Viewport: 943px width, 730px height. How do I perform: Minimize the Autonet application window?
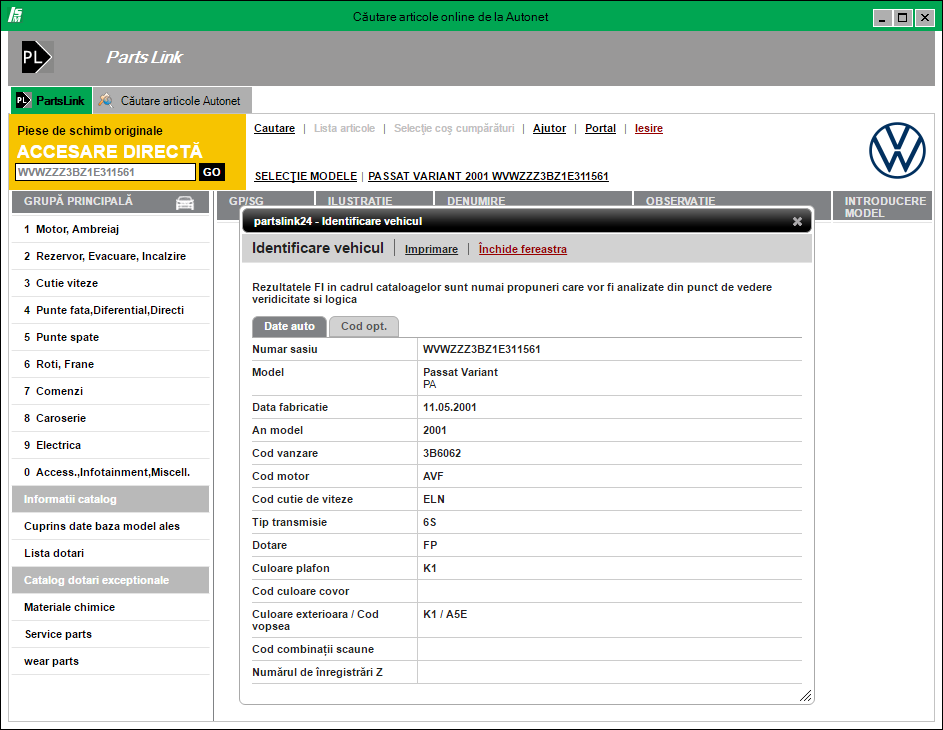click(x=882, y=18)
